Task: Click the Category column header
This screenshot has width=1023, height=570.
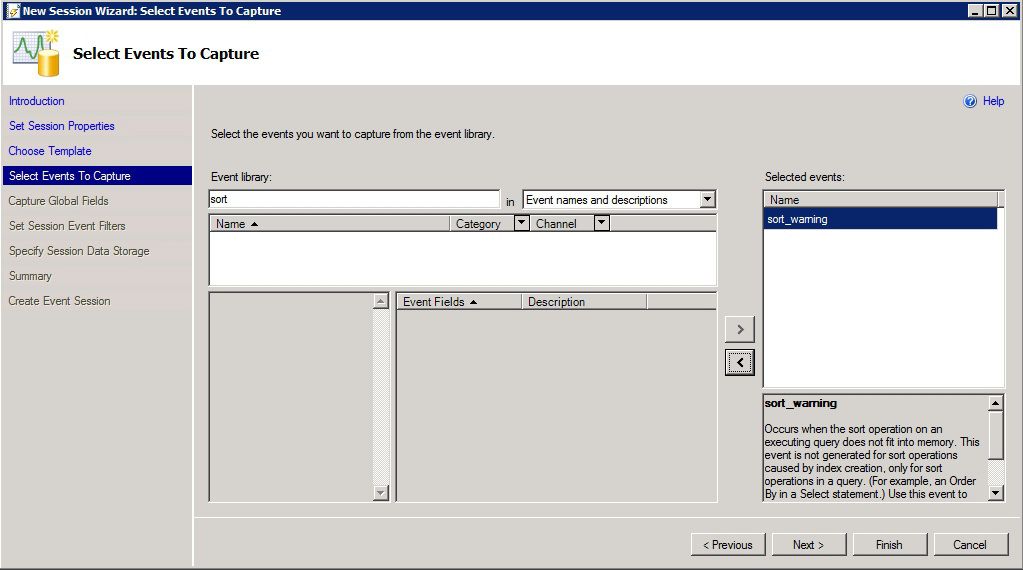Action: pos(481,224)
